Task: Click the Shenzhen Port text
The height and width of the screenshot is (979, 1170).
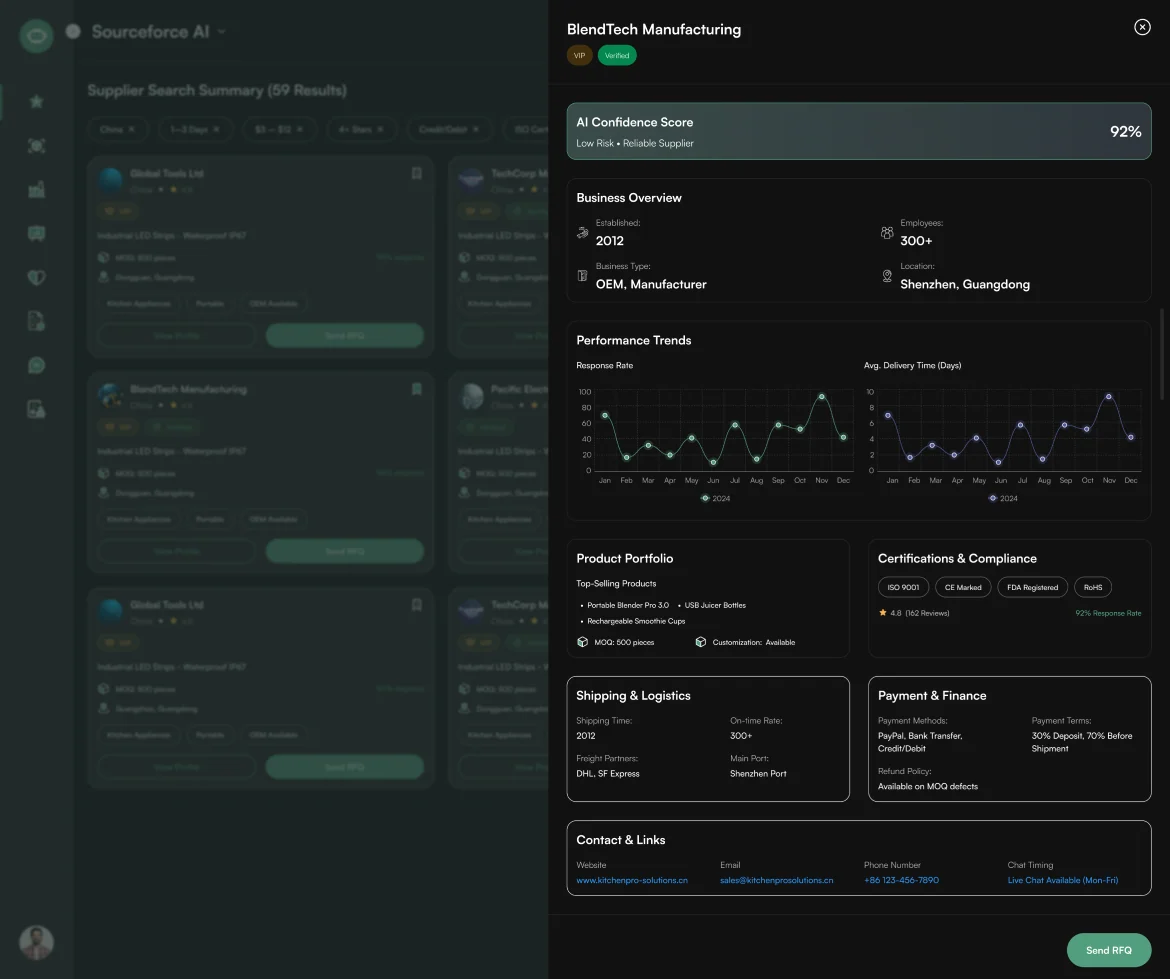Action: click(x=757, y=774)
